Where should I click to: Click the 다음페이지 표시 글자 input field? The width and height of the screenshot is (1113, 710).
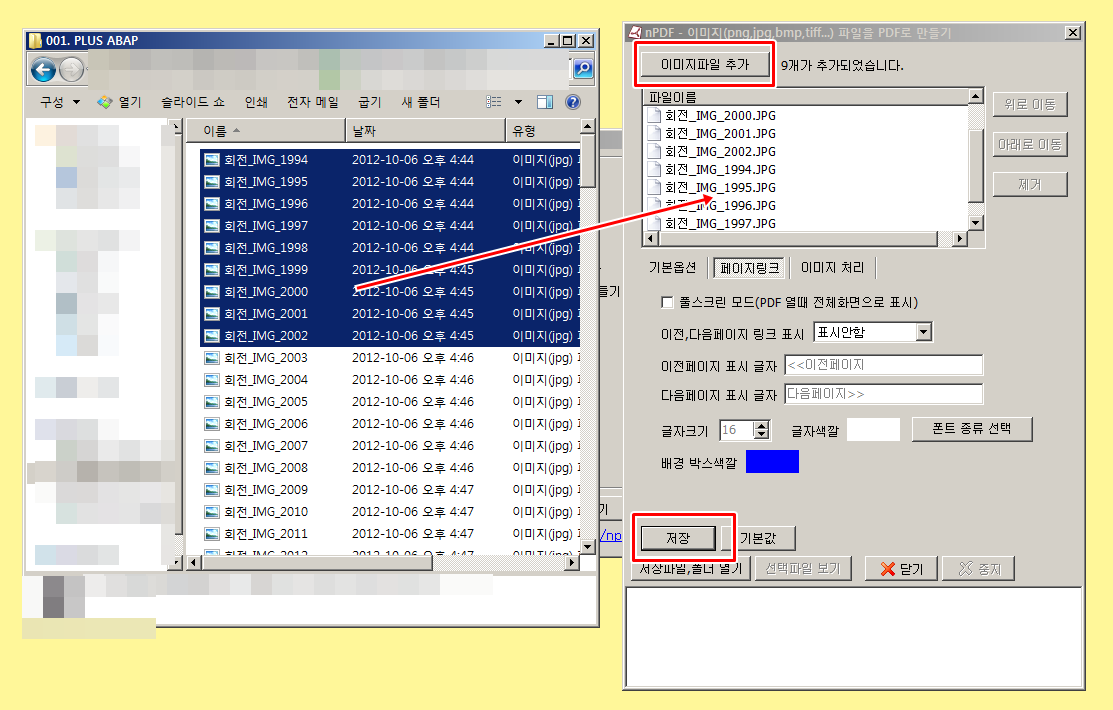click(882, 393)
